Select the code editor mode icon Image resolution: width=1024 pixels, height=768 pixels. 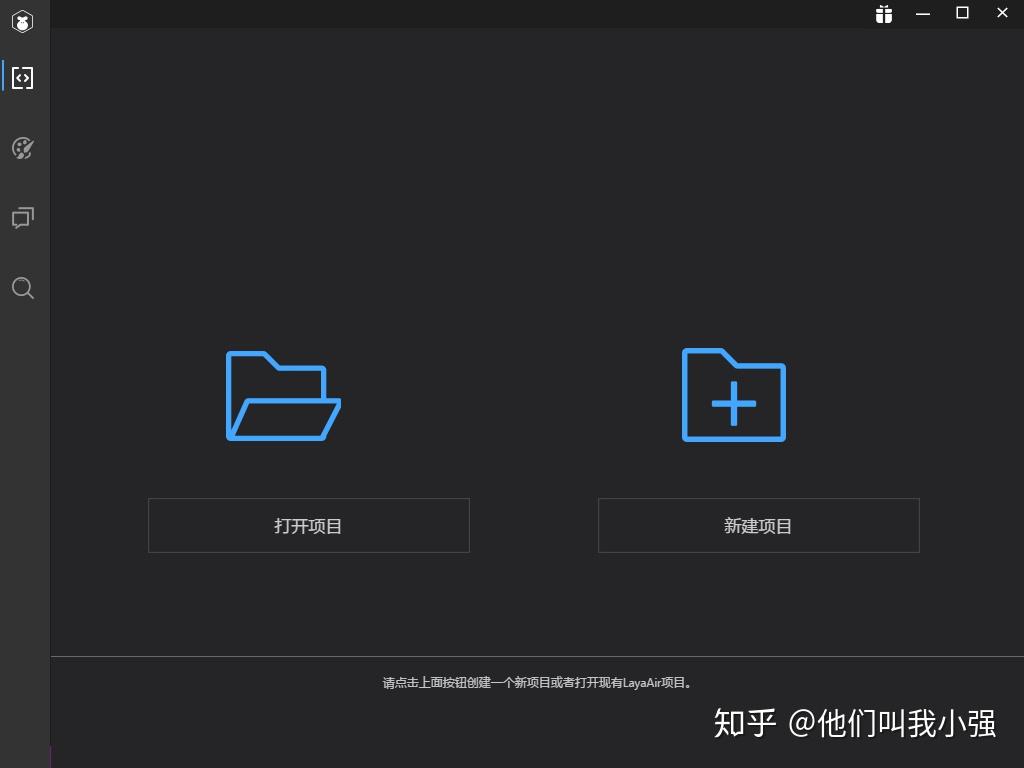point(22,77)
